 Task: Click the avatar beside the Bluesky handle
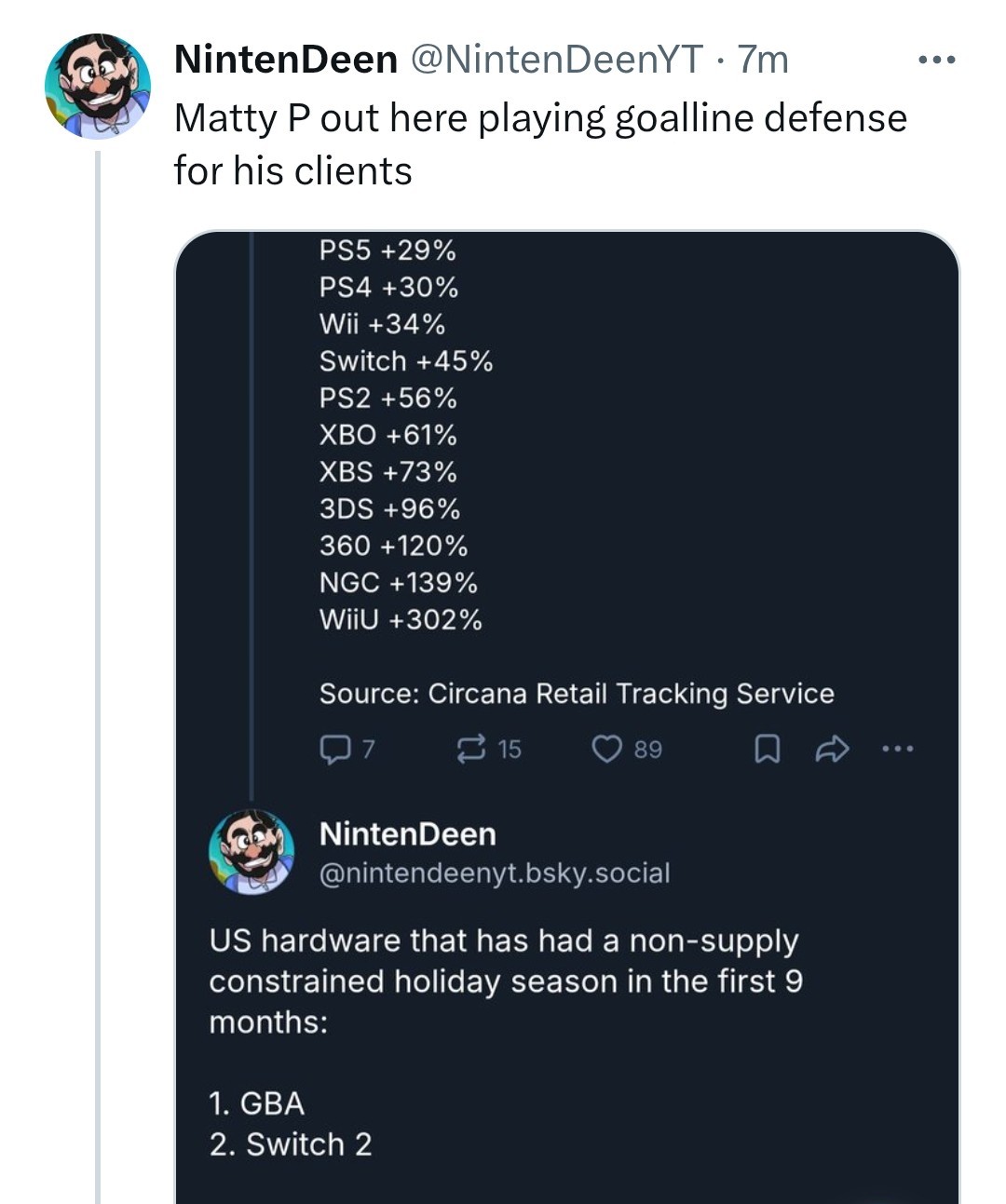251,851
